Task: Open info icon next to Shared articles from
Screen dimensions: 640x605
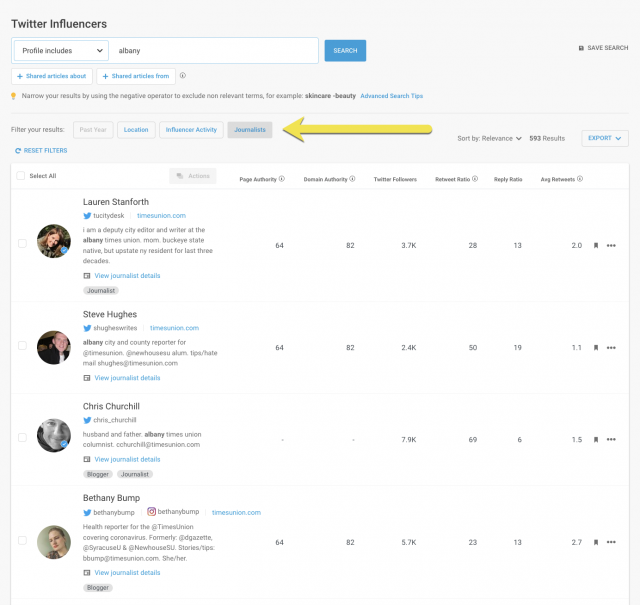Action: 183,76
